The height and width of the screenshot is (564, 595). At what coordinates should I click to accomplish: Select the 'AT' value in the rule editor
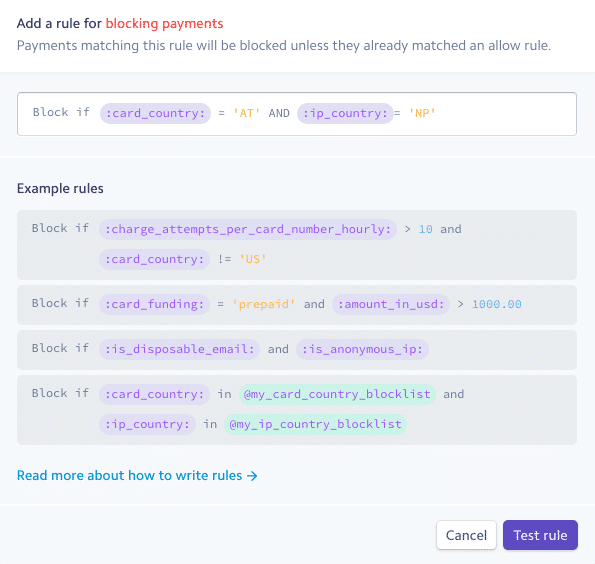[x=247, y=113]
